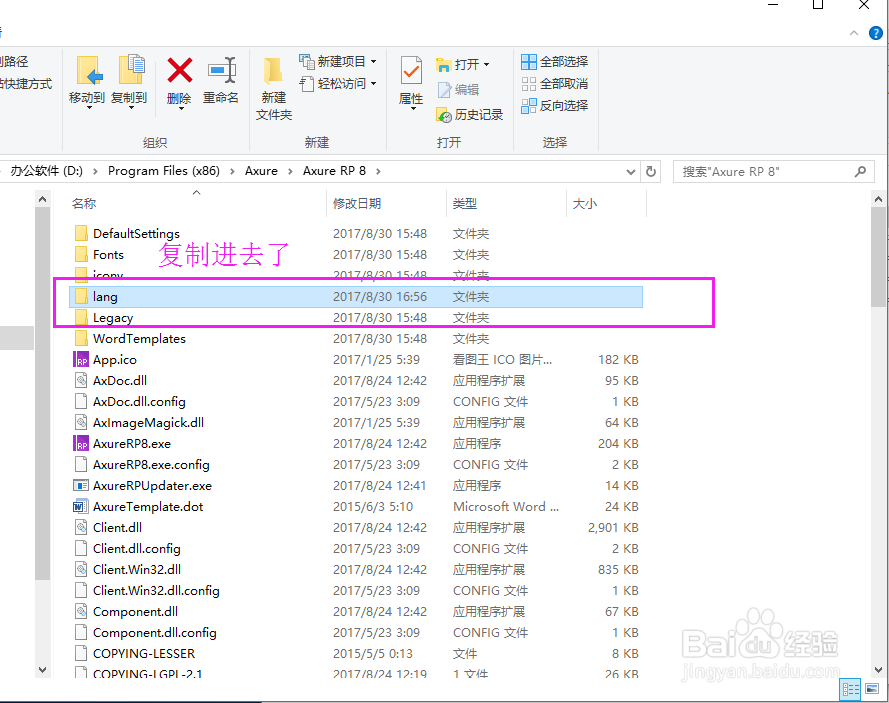This screenshot has width=889, height=703.
Task: Click file list scrollbar down arrow
Action: click(x=878, y=670)
